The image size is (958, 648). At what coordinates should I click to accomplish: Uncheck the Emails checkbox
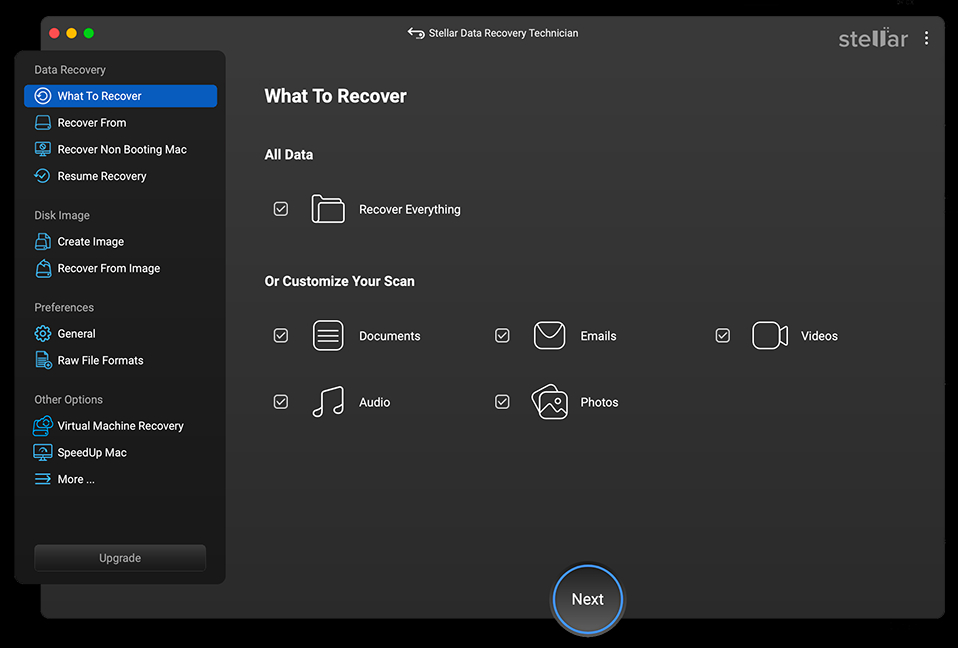click(x=502, y=335)
